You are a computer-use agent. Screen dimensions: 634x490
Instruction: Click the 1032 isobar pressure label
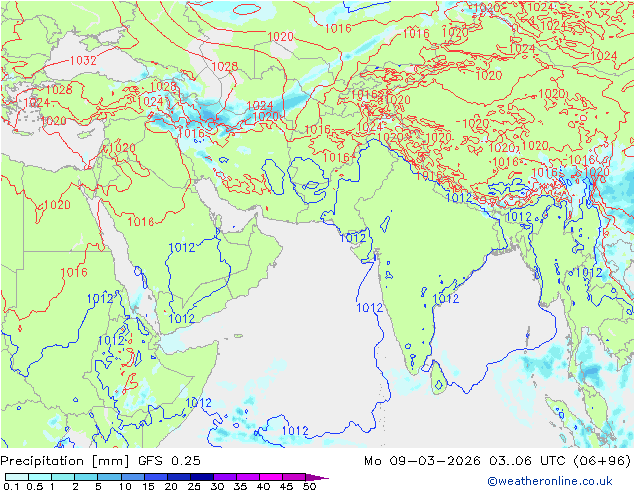click(x=83, y=61)
